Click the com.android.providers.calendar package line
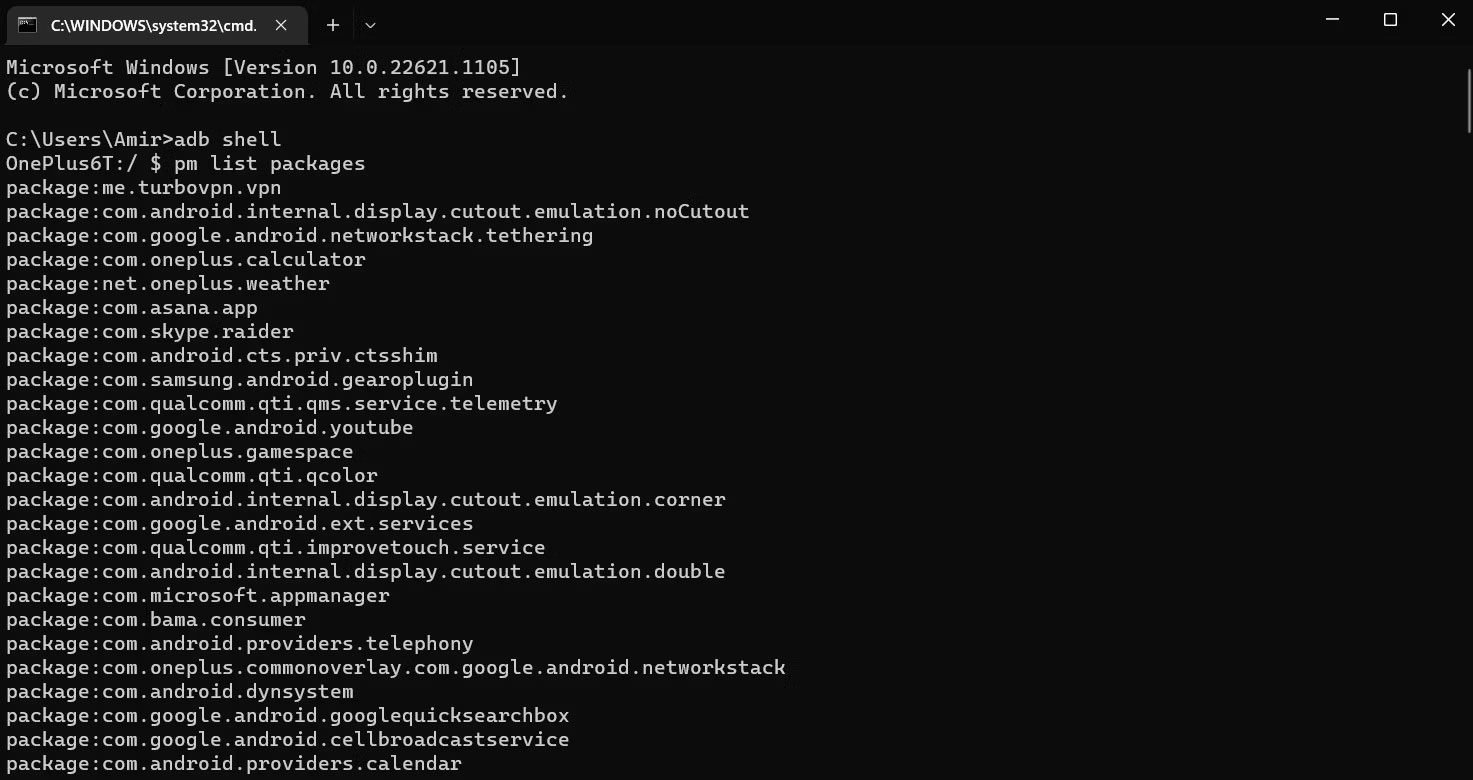Viewport: 1473px width, 780px height. pos(234,764)
